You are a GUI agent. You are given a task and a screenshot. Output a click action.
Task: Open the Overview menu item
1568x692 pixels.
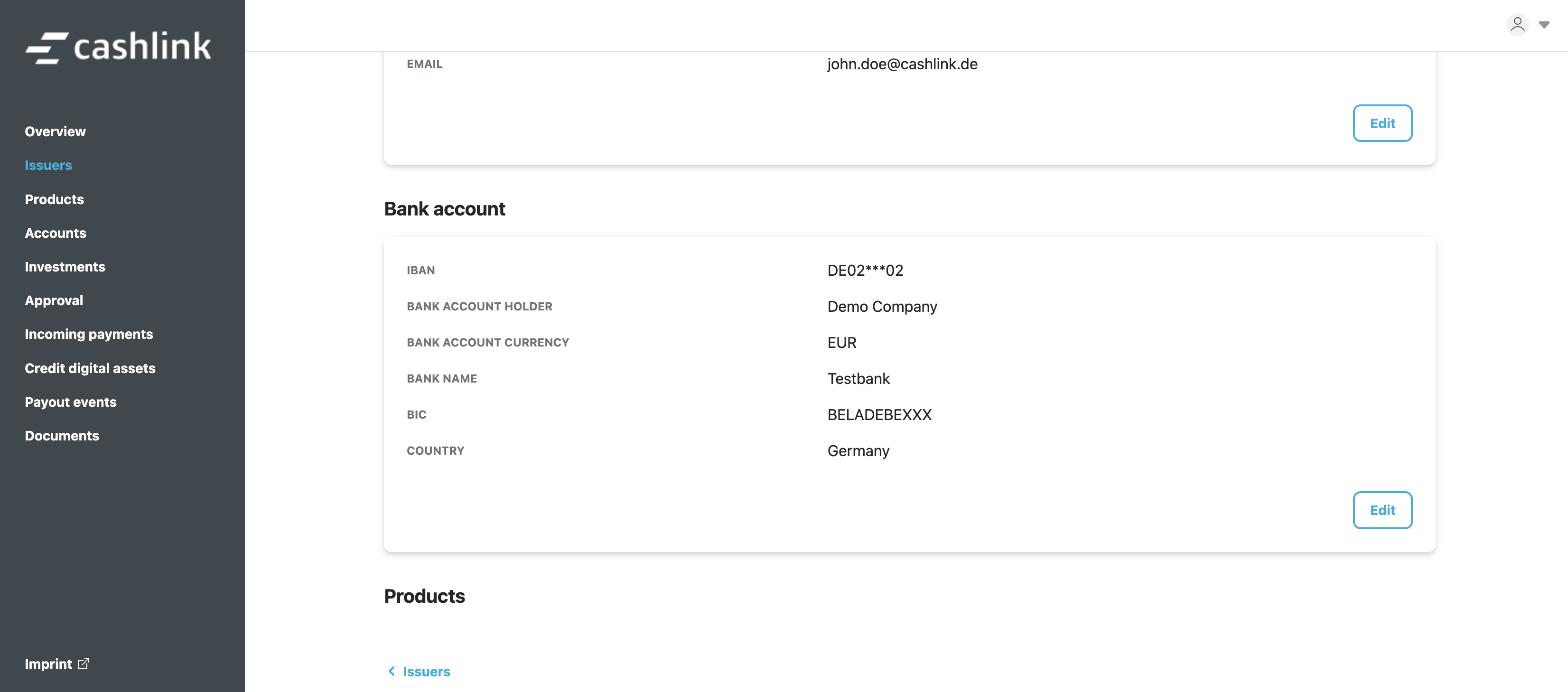(x=55, y=131)
